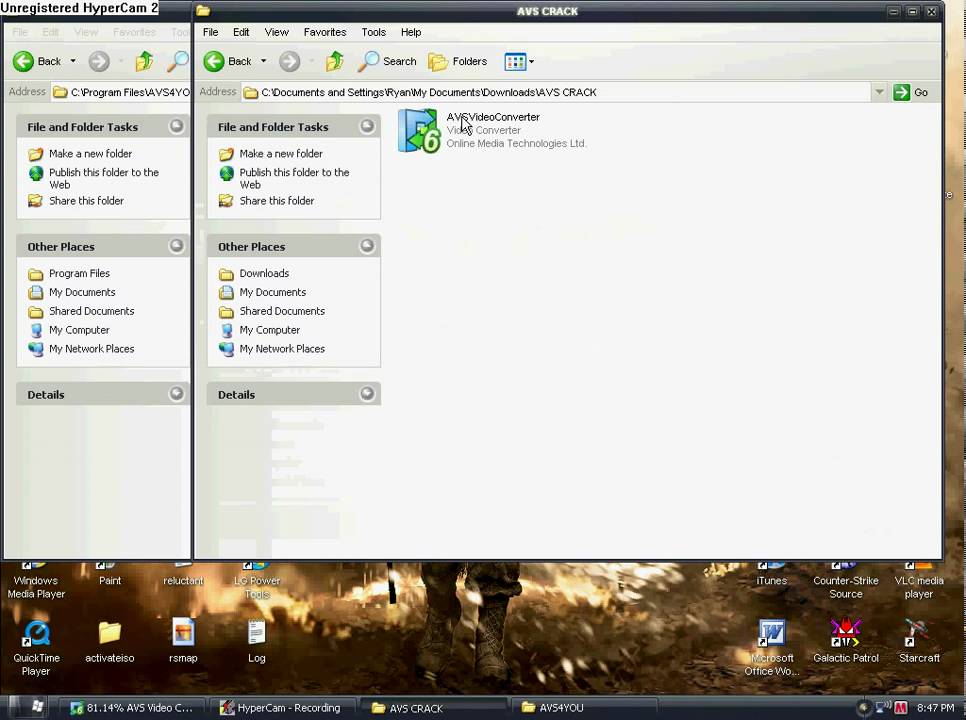
Task: Click the greyed Forward button in AVS CRACK
Action: pyautogui.click(x=290, y=61)
